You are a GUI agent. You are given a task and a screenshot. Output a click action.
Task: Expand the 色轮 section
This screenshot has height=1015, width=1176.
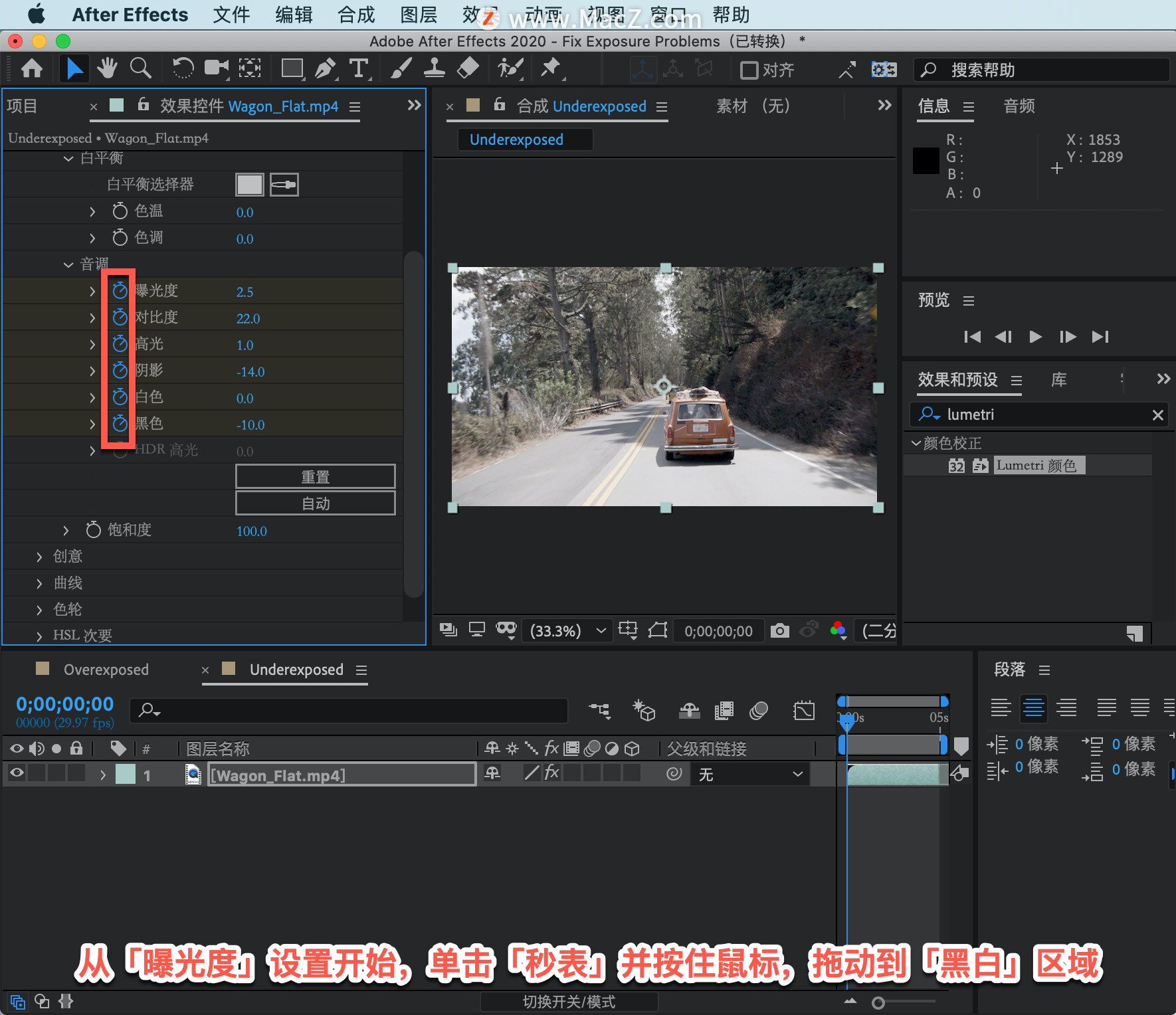coord(39,610)
